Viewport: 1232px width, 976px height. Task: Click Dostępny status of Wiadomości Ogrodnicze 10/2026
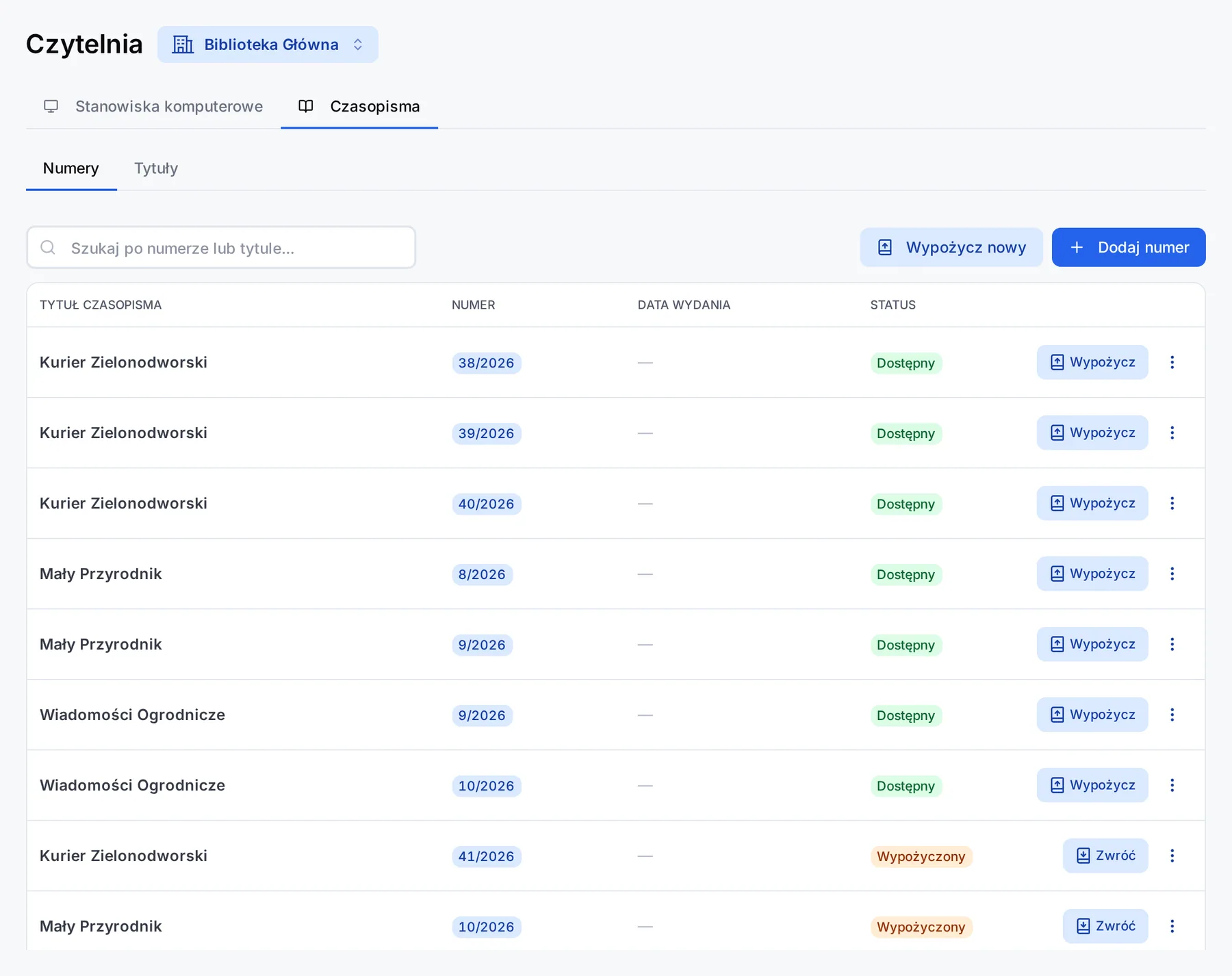[x=906, y=786]
